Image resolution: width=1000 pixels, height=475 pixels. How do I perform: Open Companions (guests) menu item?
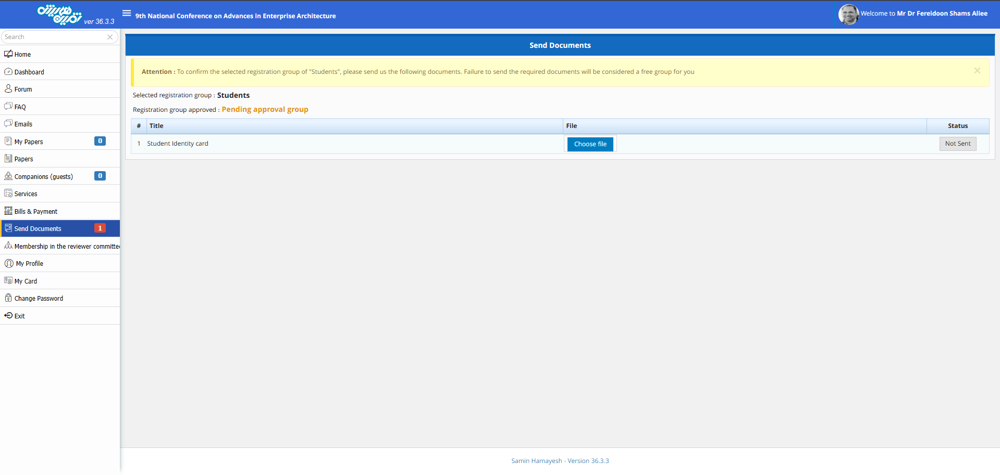point(43,177)
